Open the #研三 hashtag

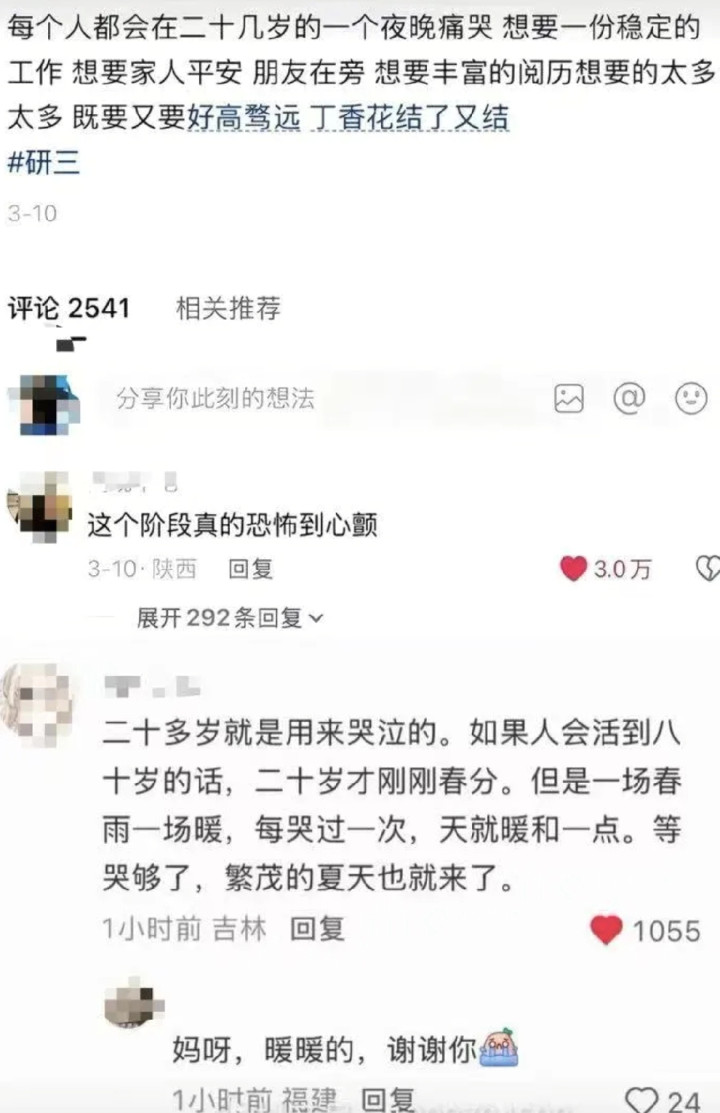(43, 163)
